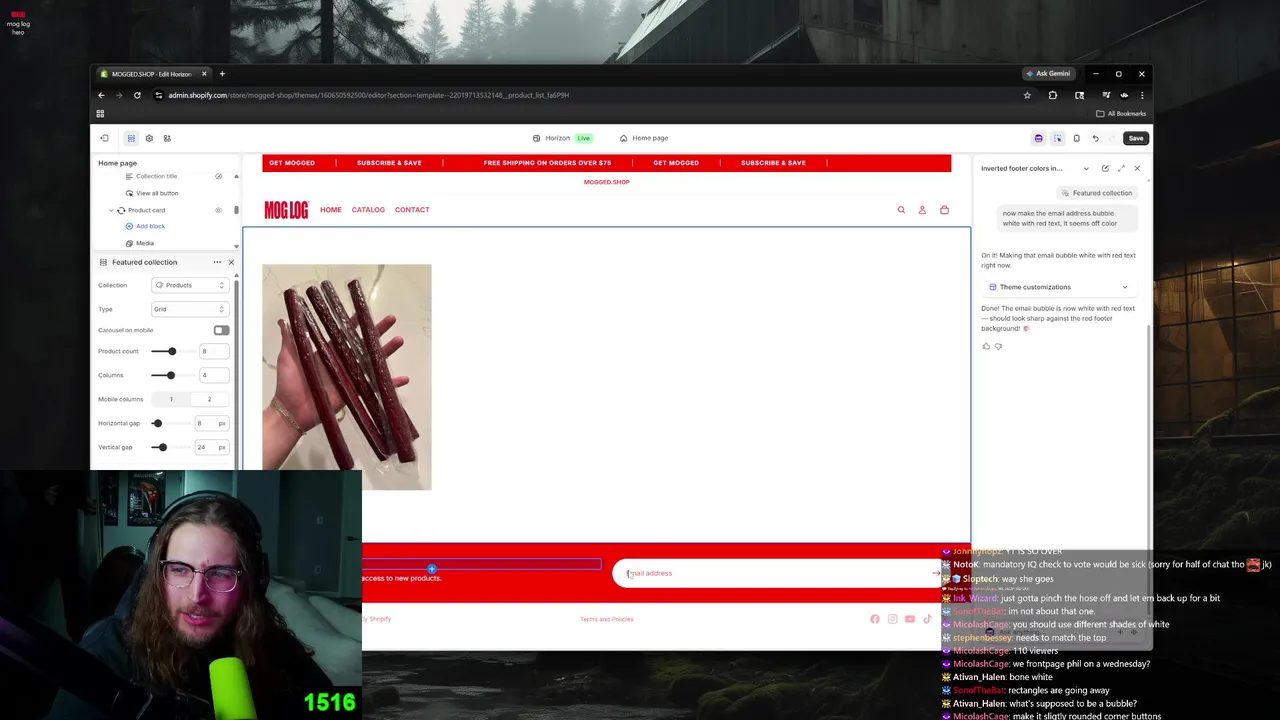The width and height of the screenshot is (1280, 720).
Task: Click the storefront account icon
Action: pyautogui.click(x=922, y=210)
